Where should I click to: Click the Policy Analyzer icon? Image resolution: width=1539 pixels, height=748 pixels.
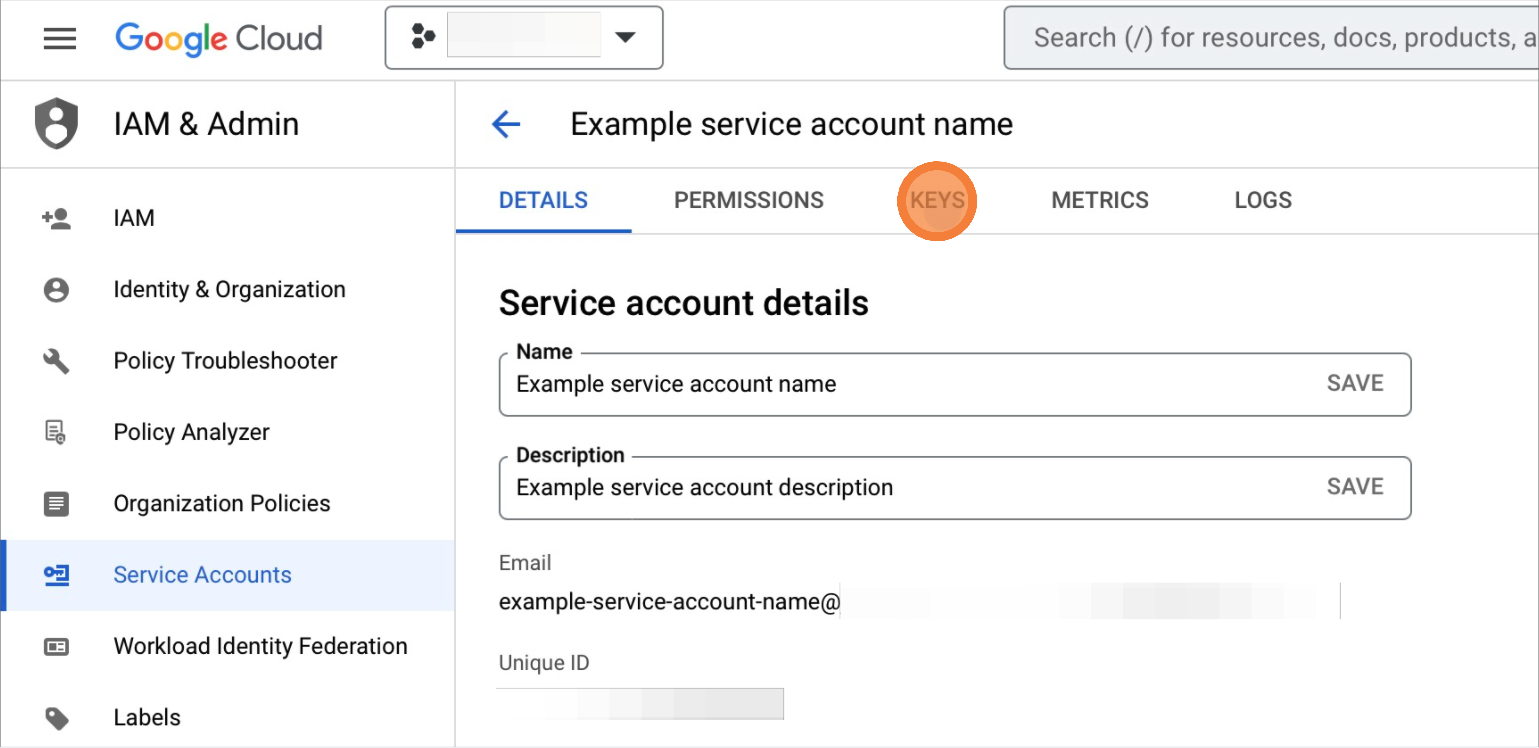click(56, 431)
